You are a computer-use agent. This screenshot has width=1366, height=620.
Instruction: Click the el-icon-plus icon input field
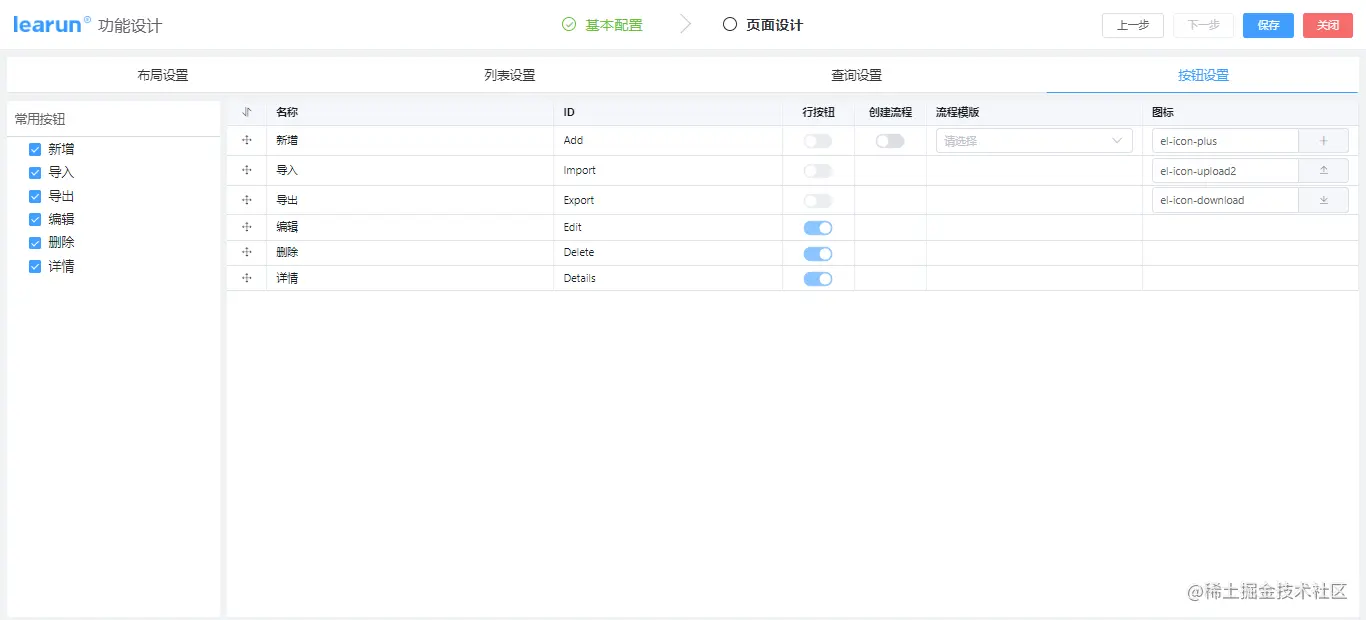(1225, 141)
